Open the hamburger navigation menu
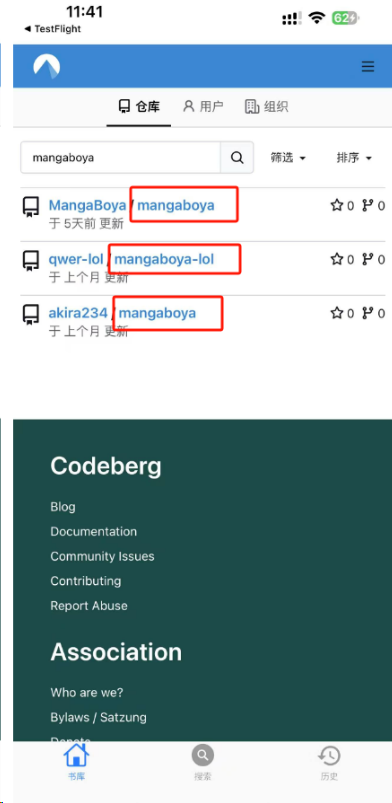392x803 pixels. click(367, 67)
